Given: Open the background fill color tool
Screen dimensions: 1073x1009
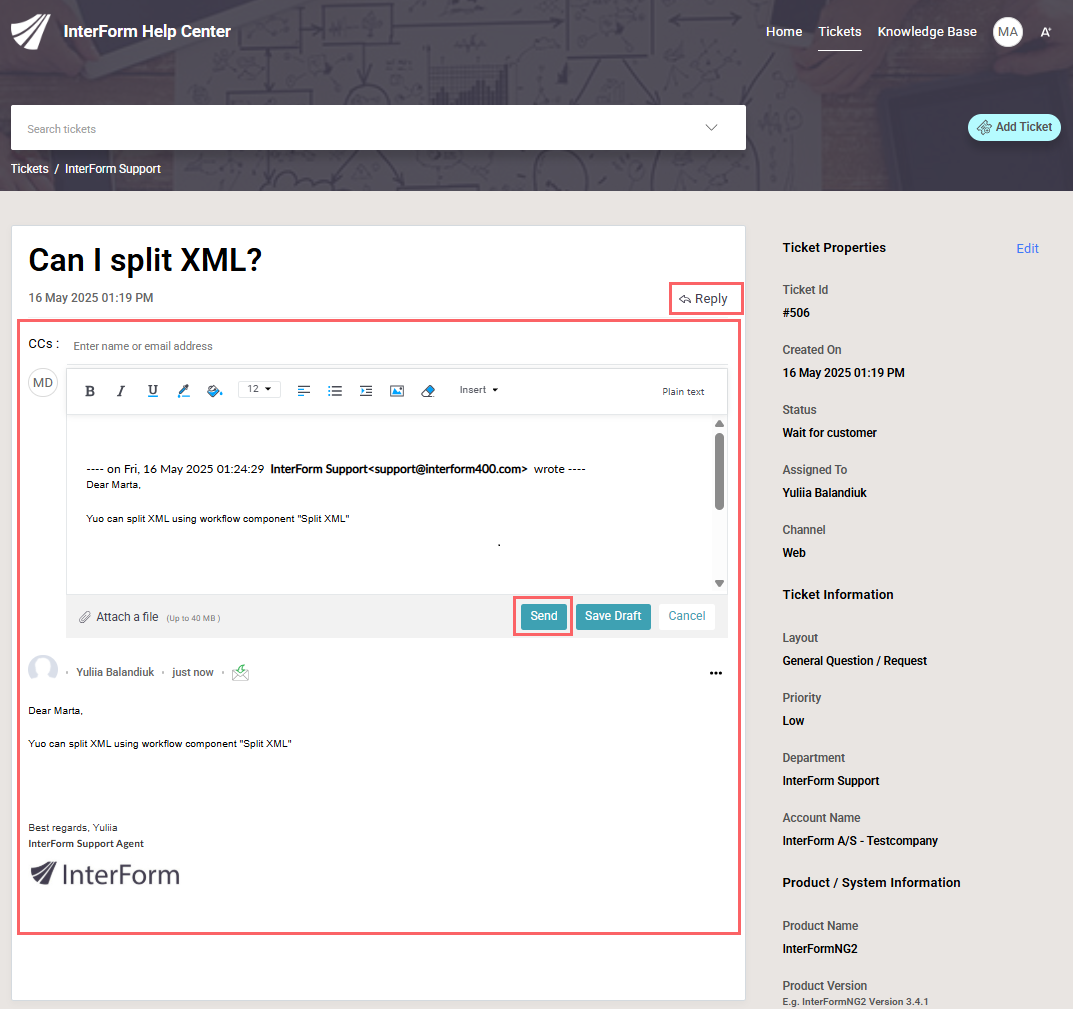Looking at the screenshot, I should 215,391.
